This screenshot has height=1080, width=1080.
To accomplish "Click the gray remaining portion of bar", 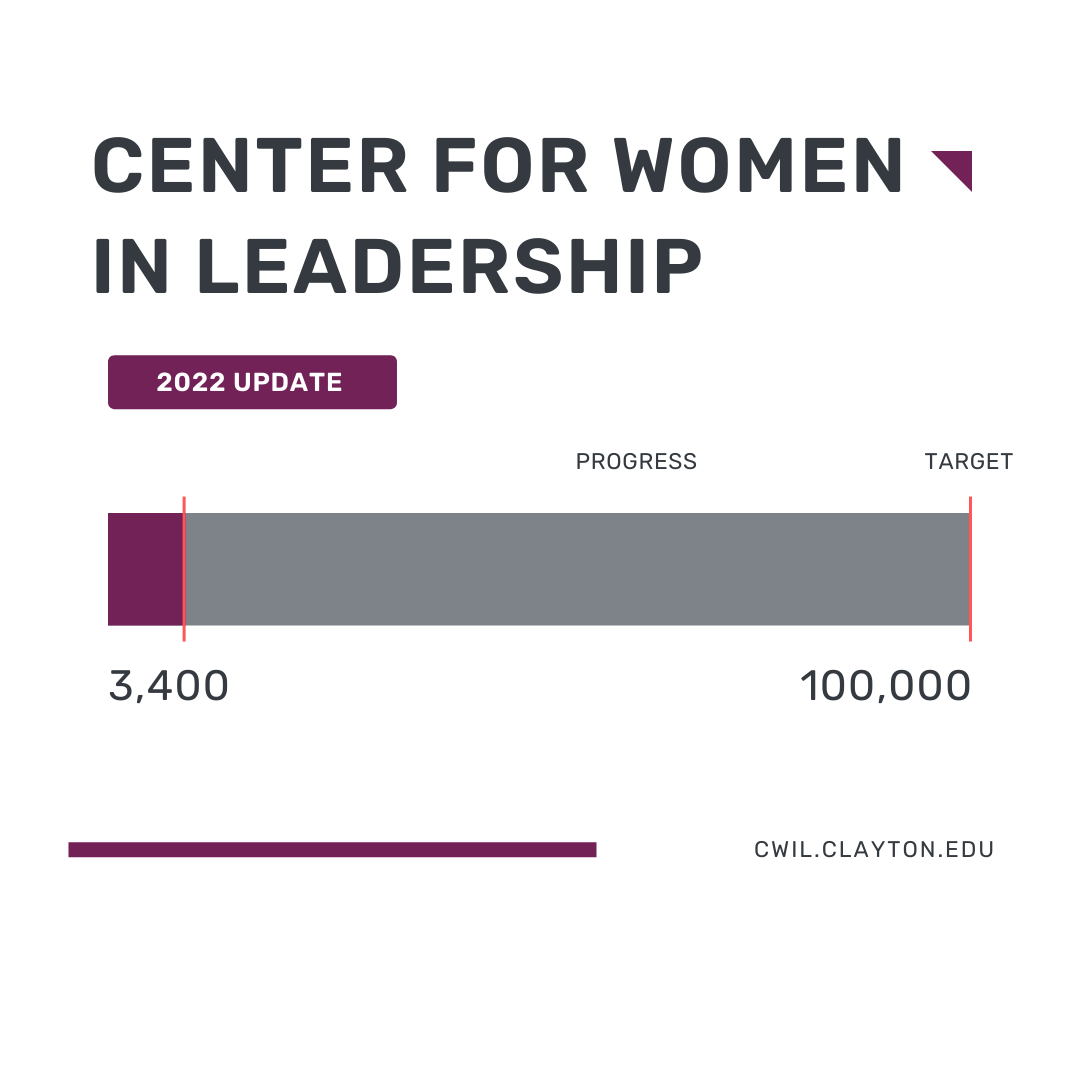I will pos(577,569).
